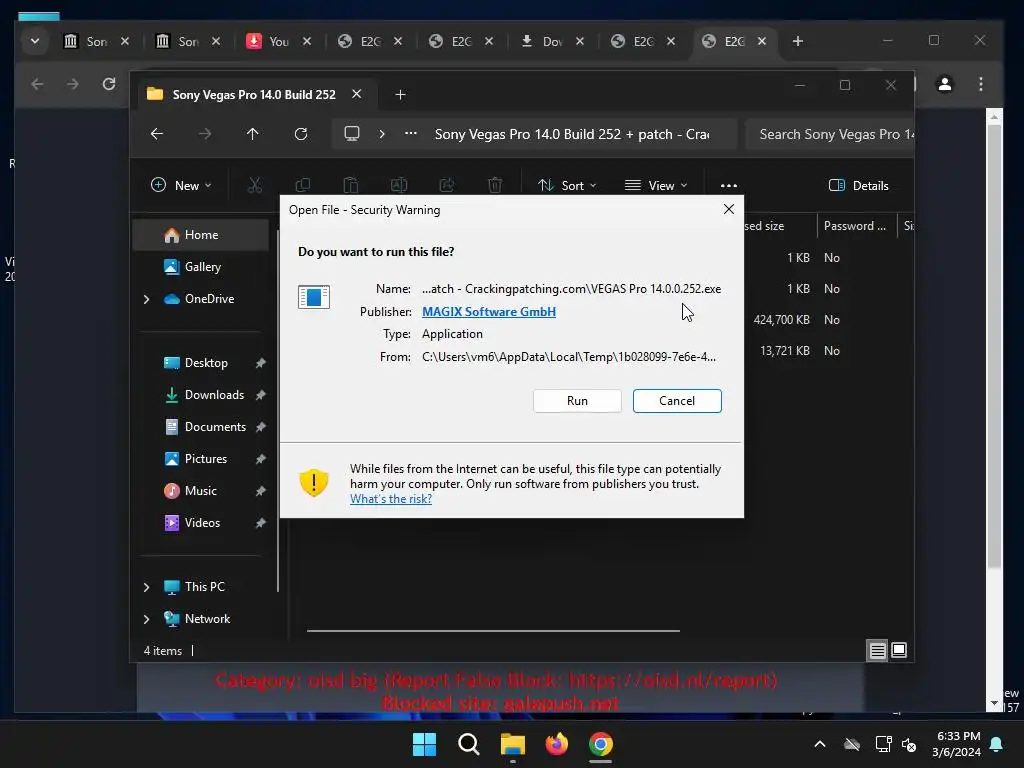Open the View dropdown menu

tap(656, 185)
